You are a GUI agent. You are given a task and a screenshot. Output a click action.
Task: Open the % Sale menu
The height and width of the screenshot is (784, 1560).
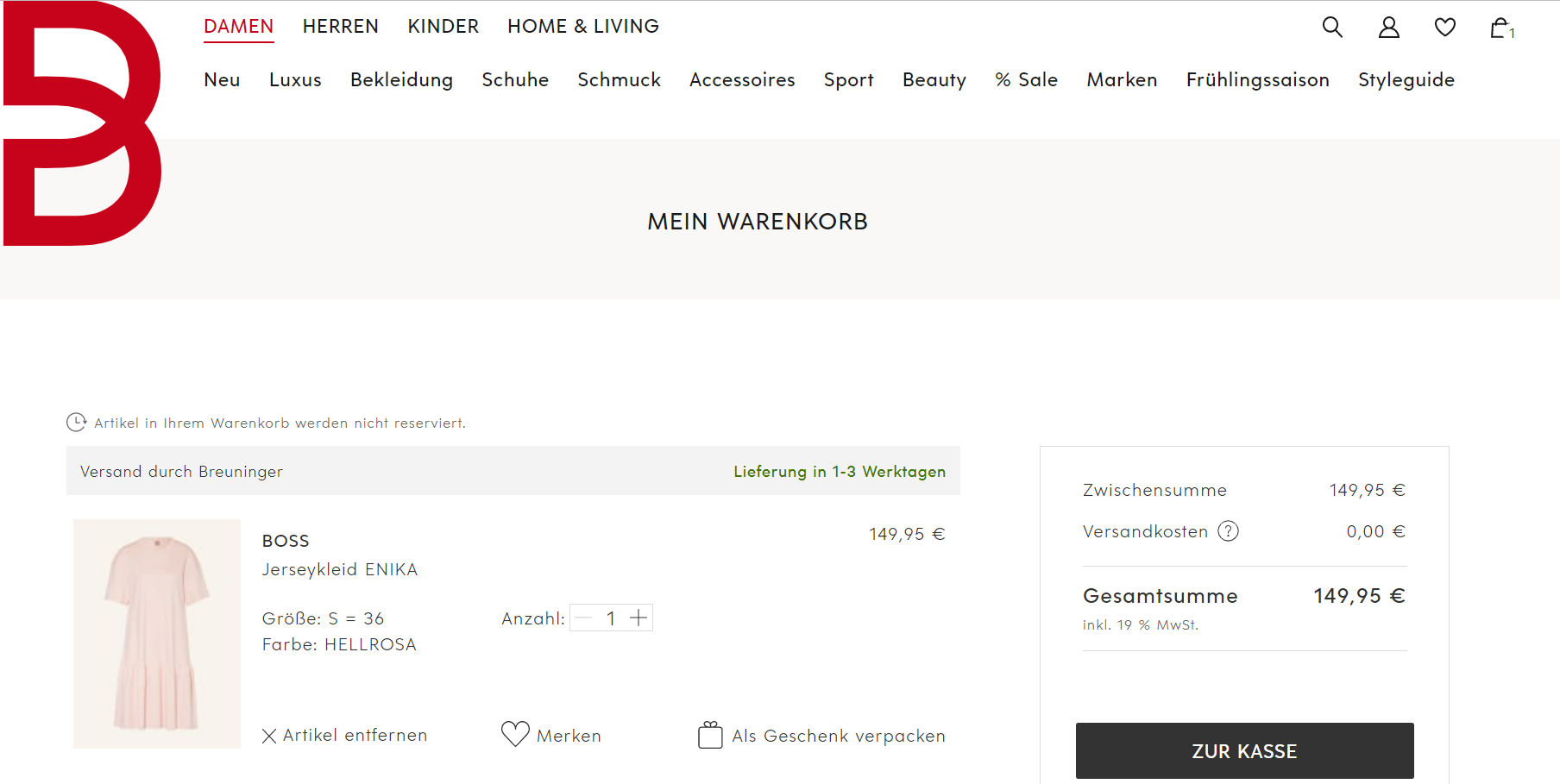(x=1027, y=79)
